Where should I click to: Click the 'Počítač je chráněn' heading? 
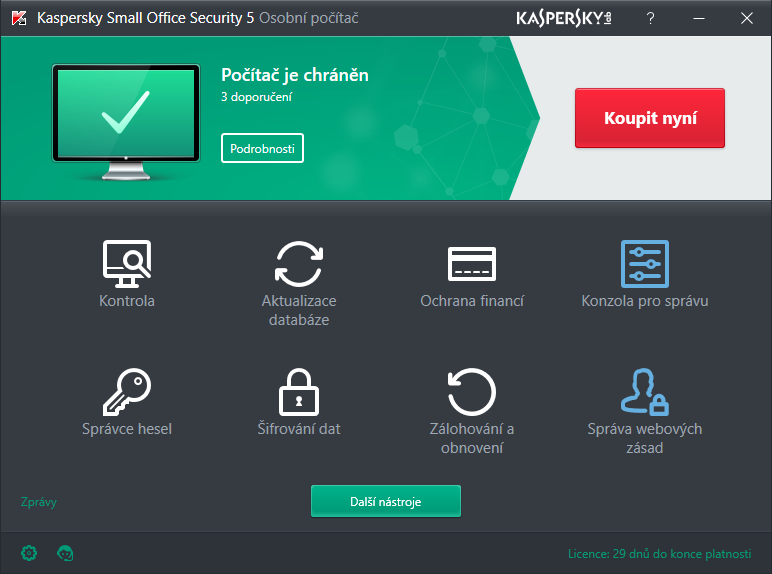[295, 75]
